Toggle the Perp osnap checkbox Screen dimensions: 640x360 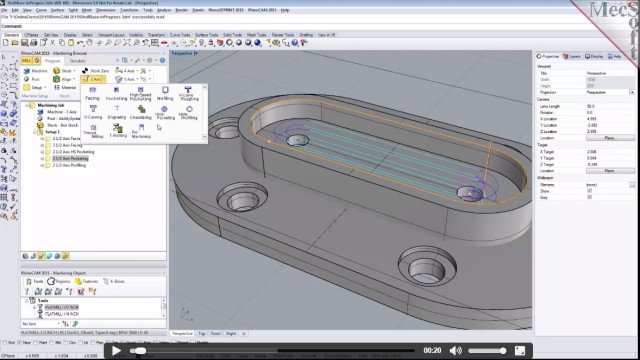(93, 342)
